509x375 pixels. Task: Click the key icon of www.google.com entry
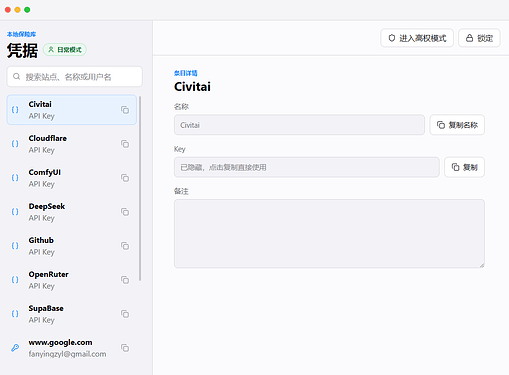coord(15,348)
